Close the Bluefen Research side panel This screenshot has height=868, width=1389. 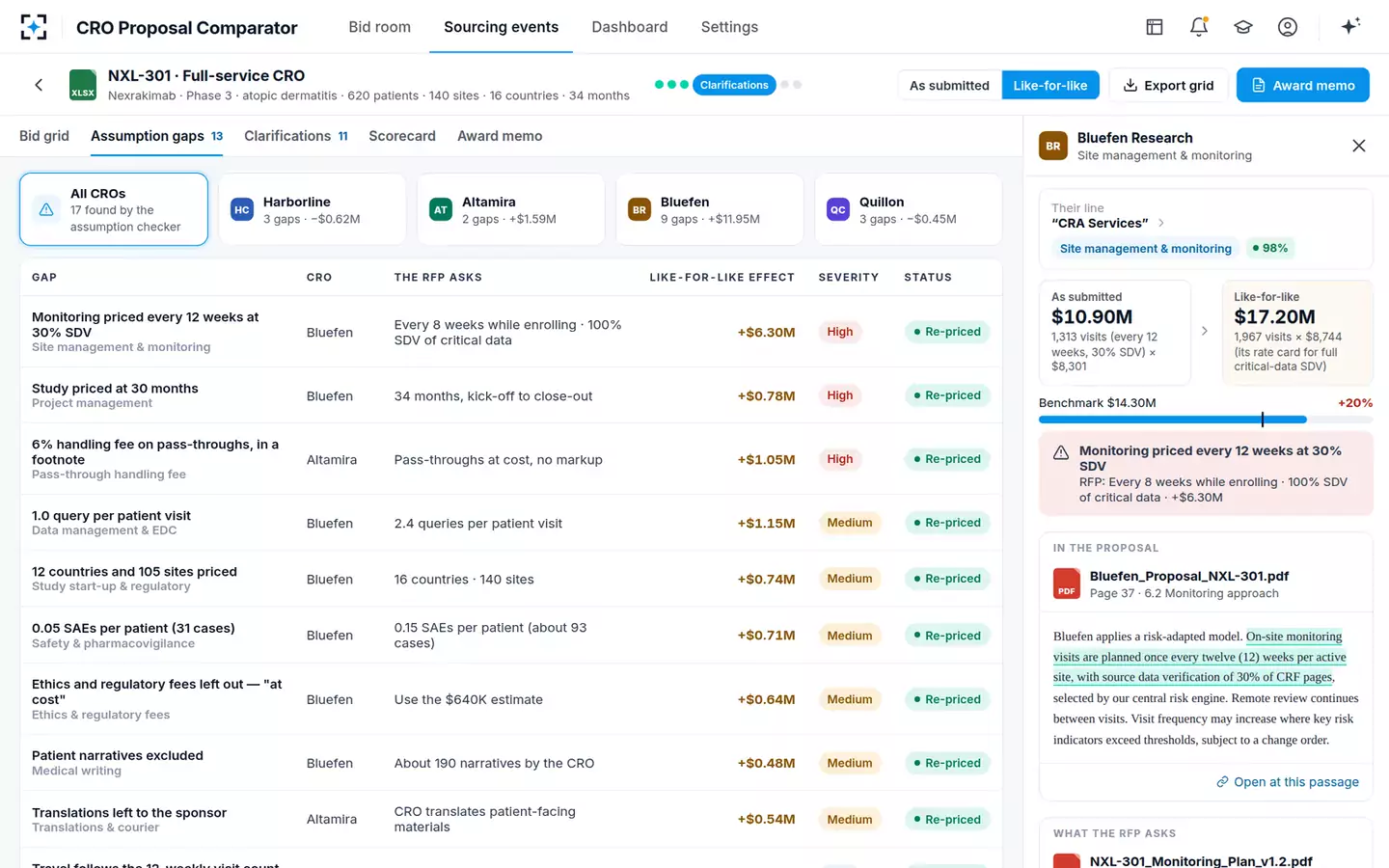(x=1359, y=146)
